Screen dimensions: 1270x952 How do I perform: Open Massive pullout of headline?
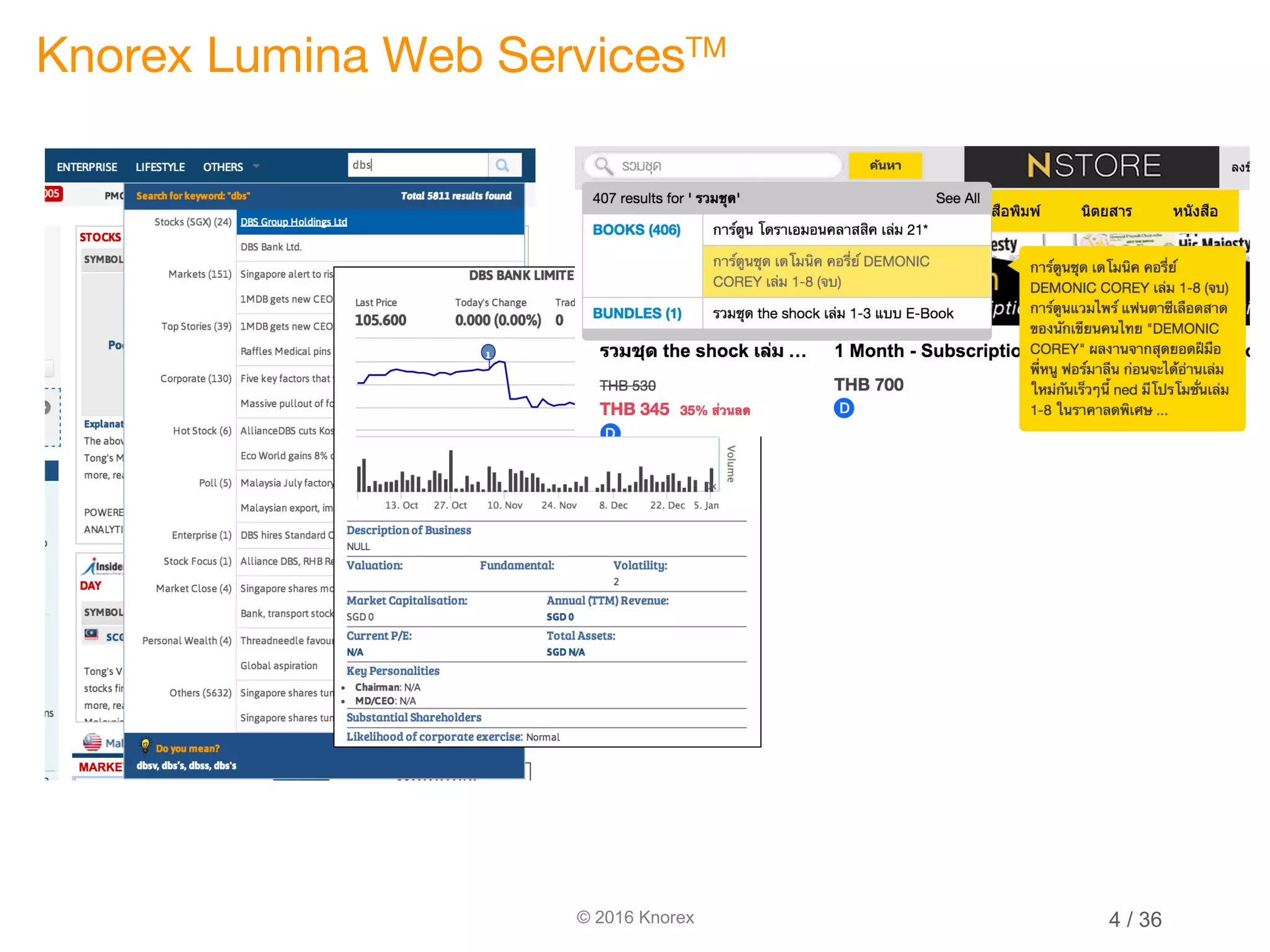point(286,403)
